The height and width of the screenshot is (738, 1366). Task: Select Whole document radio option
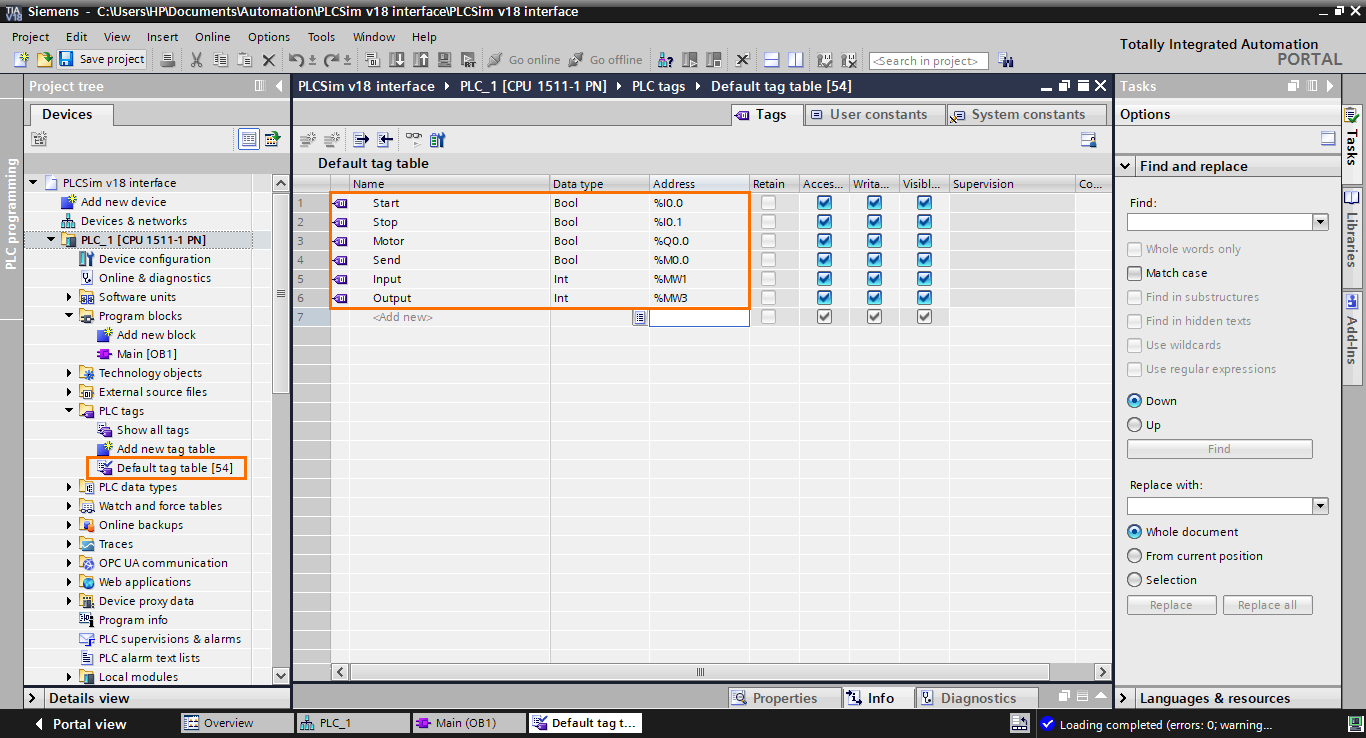[x=1134, y=532]
